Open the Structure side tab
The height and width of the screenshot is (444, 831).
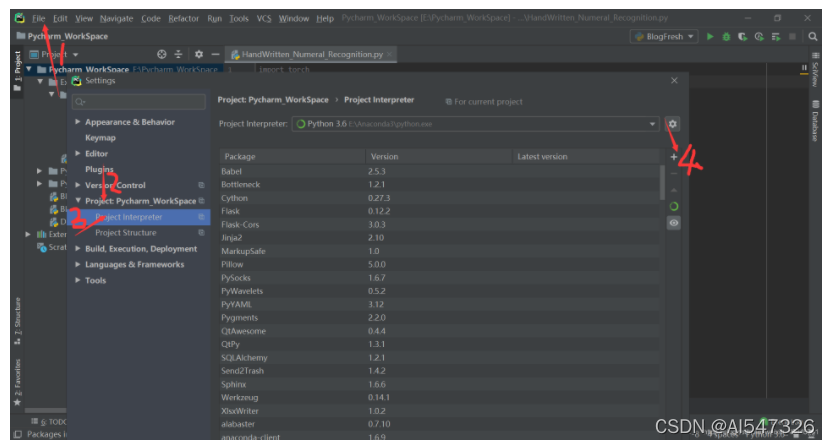pos(17,321)
